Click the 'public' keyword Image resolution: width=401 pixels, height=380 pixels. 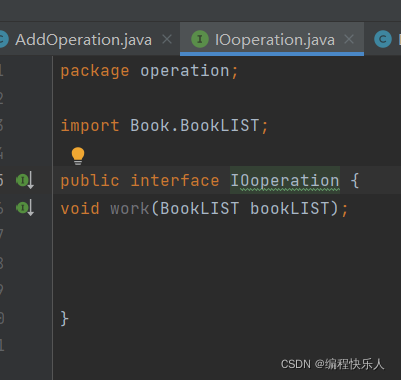pos(90,181)
